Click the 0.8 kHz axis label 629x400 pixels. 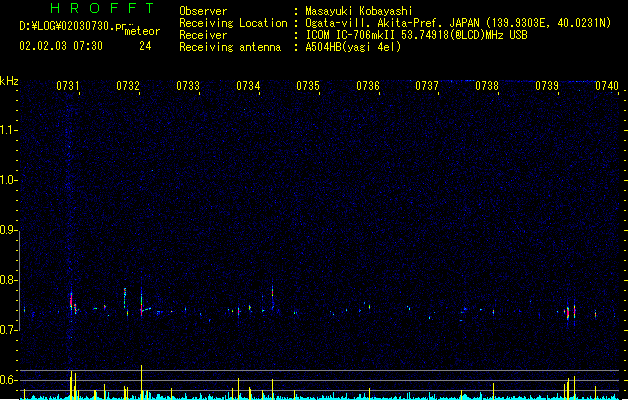pyautogui.click(x=9, y=280)
